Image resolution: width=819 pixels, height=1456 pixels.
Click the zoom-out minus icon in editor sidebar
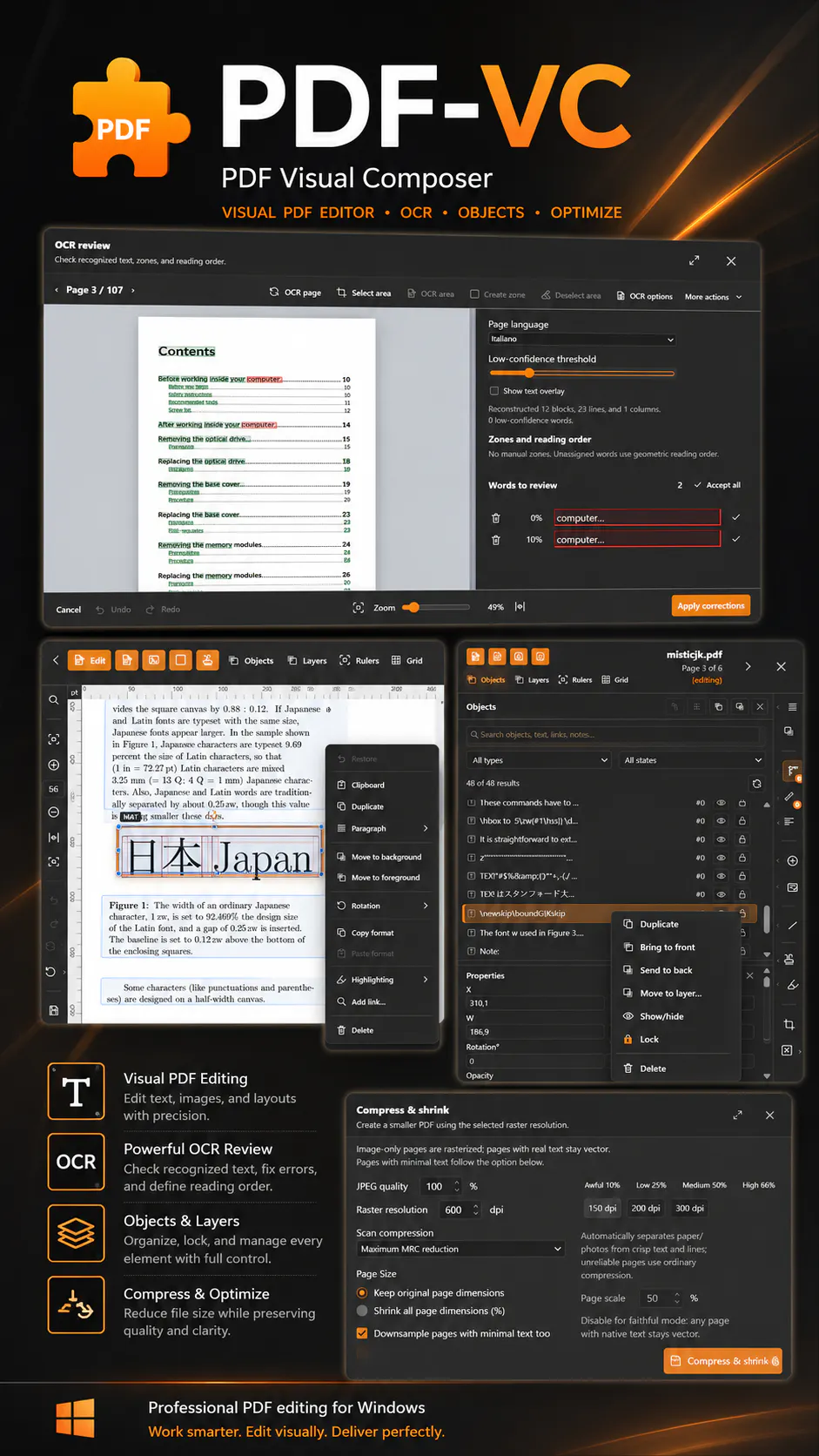pyautogui.click(x=54, y=812)
